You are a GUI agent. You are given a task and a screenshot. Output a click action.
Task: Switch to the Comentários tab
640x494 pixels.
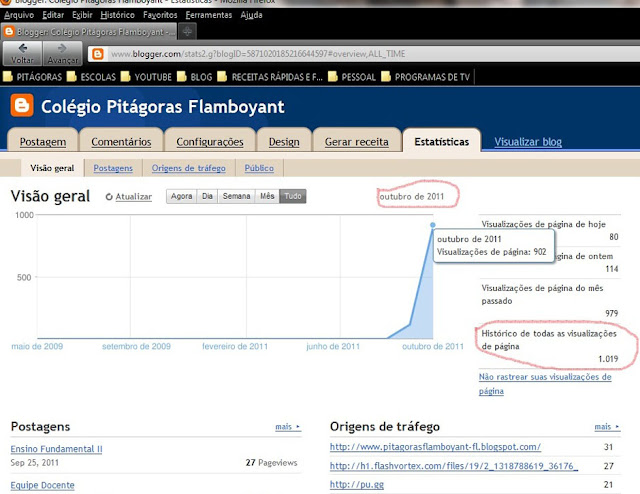click(121, 142)
